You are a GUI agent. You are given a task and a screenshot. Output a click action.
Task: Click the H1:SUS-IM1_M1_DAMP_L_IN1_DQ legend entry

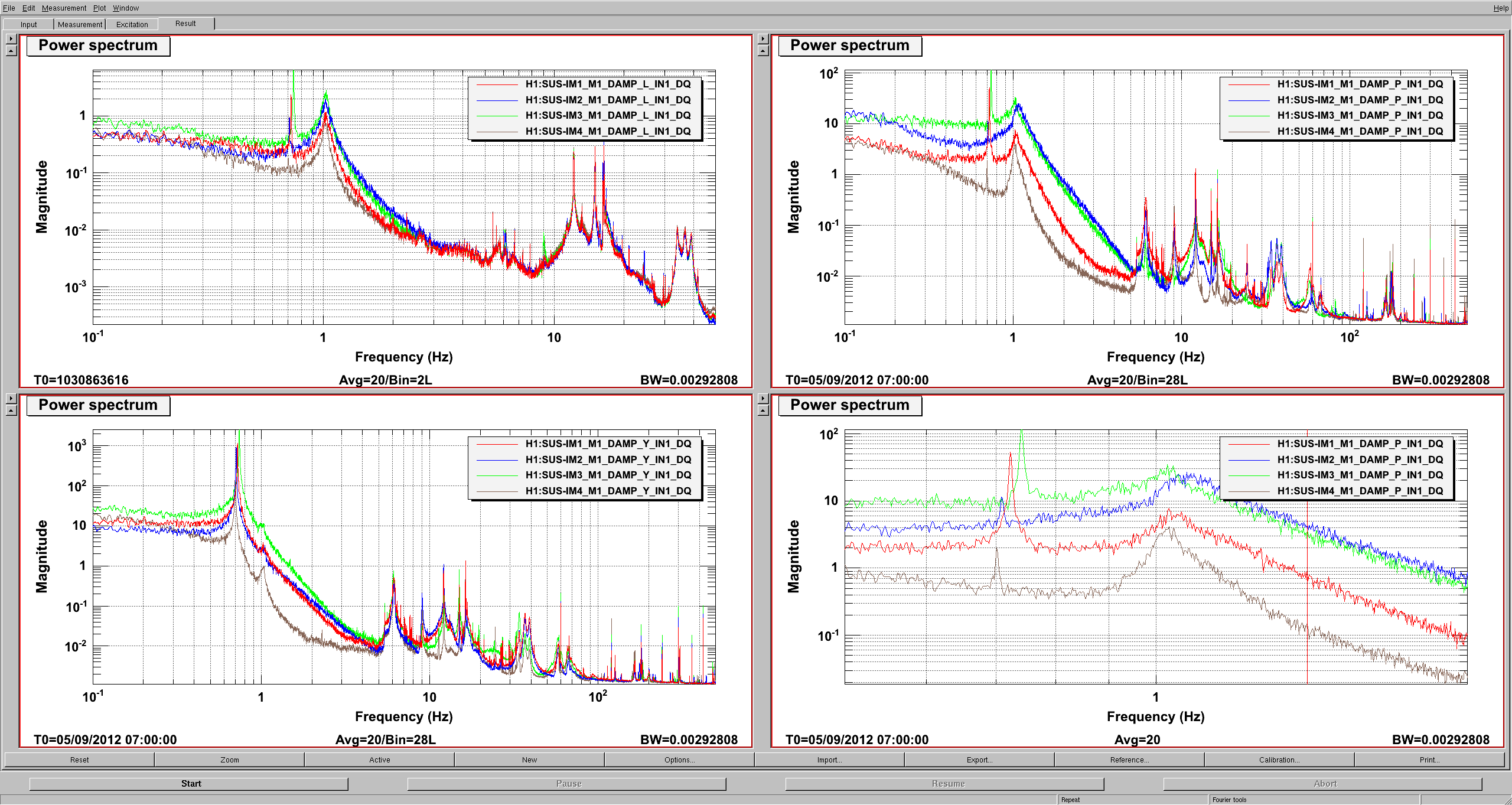(x=608, y=84)
